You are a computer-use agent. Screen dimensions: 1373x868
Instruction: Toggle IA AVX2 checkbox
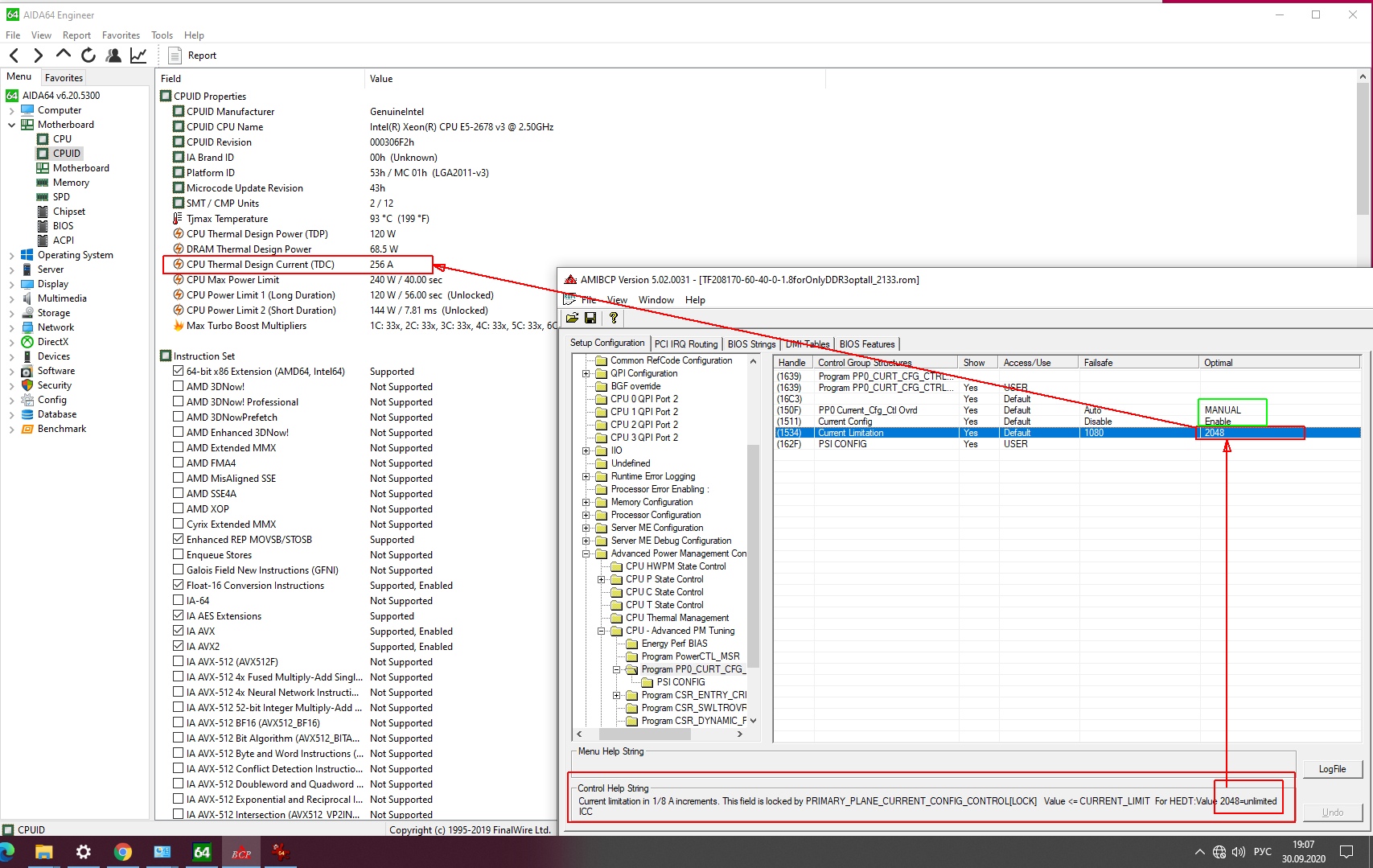pos(179,647)
